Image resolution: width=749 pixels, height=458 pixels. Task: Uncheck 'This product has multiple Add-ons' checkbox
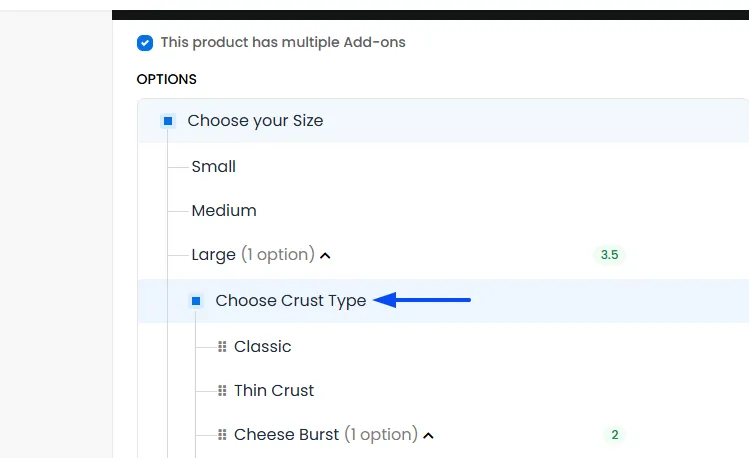pos(145,43)
